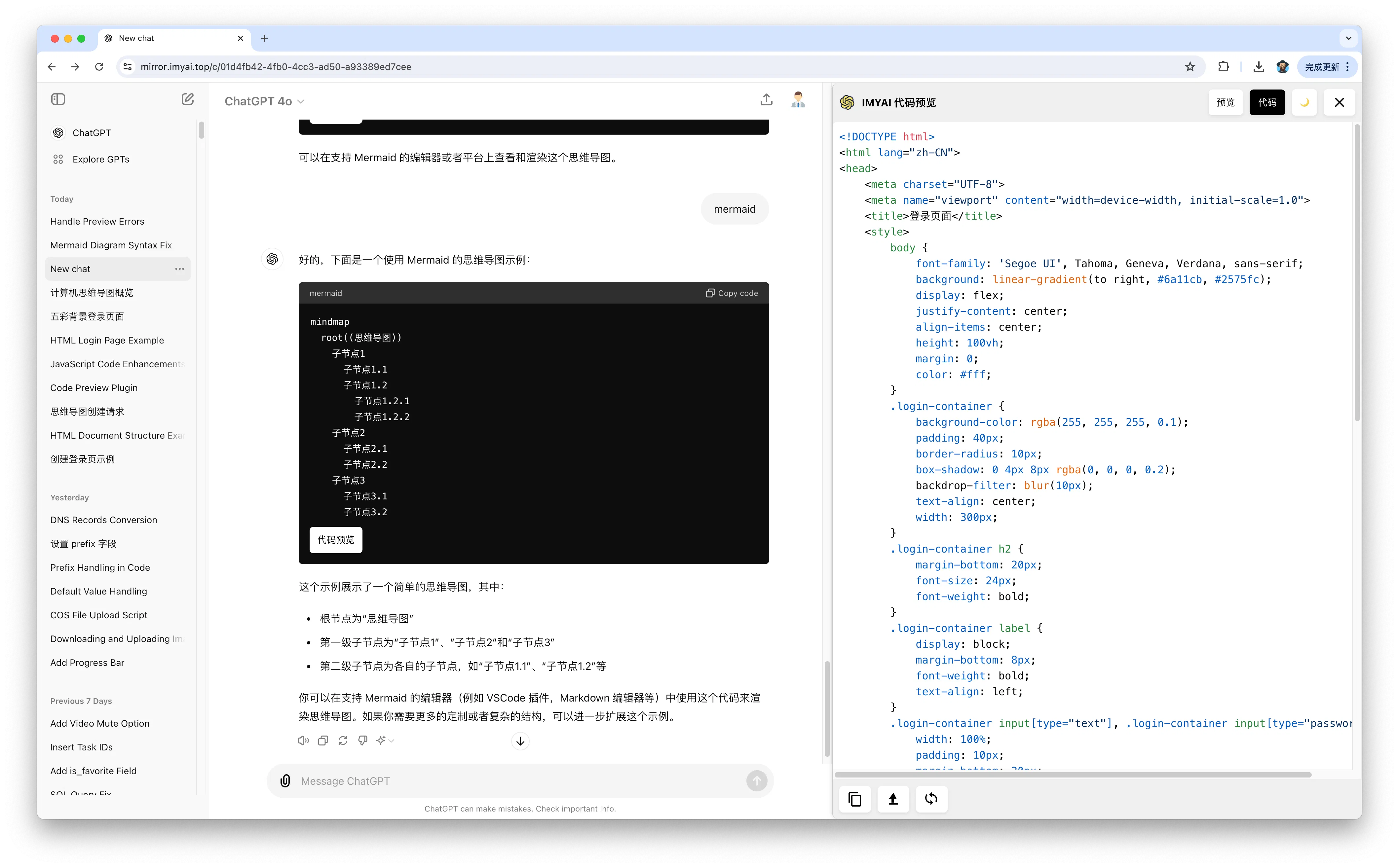Viewport: 1399px width, 868px height.
Task: Go forward in browser history
Action: pyautogui.click(x=75, y=67)
